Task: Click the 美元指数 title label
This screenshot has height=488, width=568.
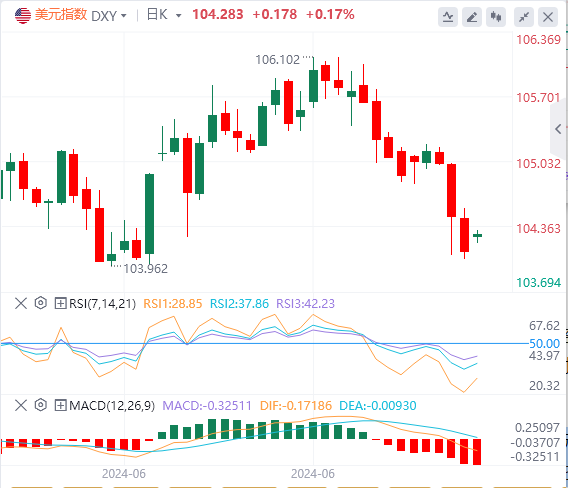Action: 61,15
